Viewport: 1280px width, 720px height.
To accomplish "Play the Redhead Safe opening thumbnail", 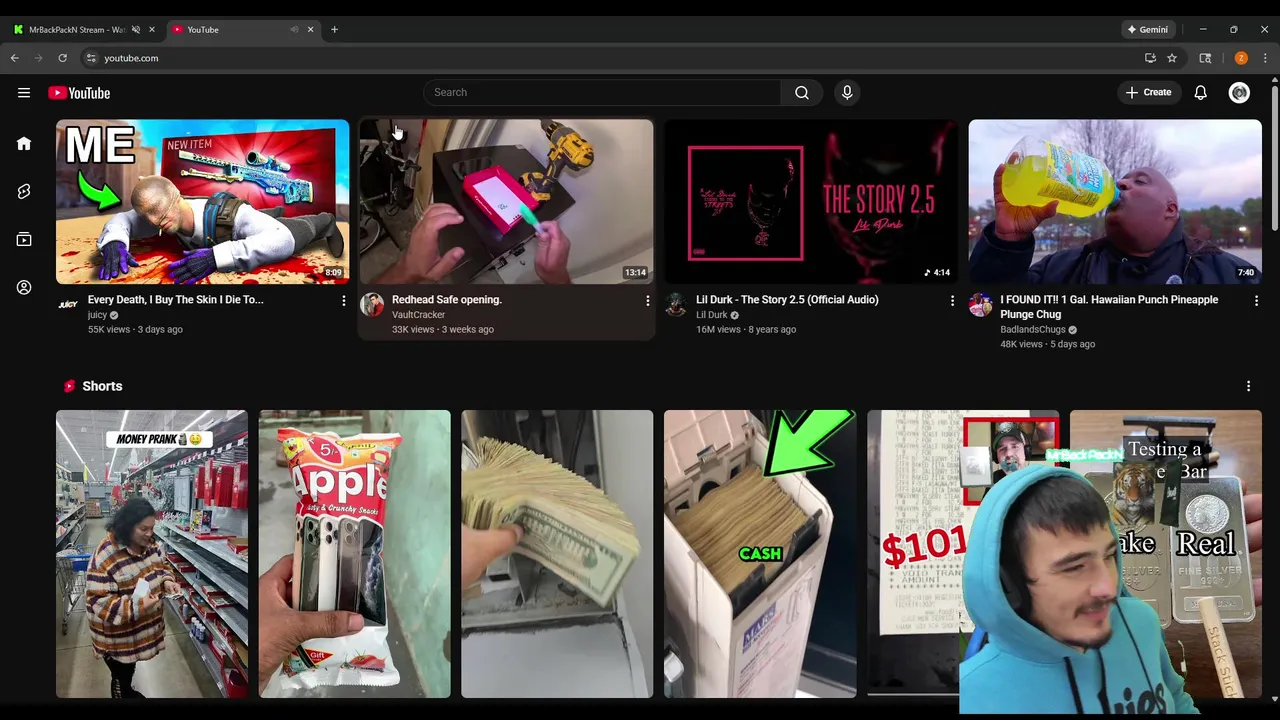I will tap(506, 202).
